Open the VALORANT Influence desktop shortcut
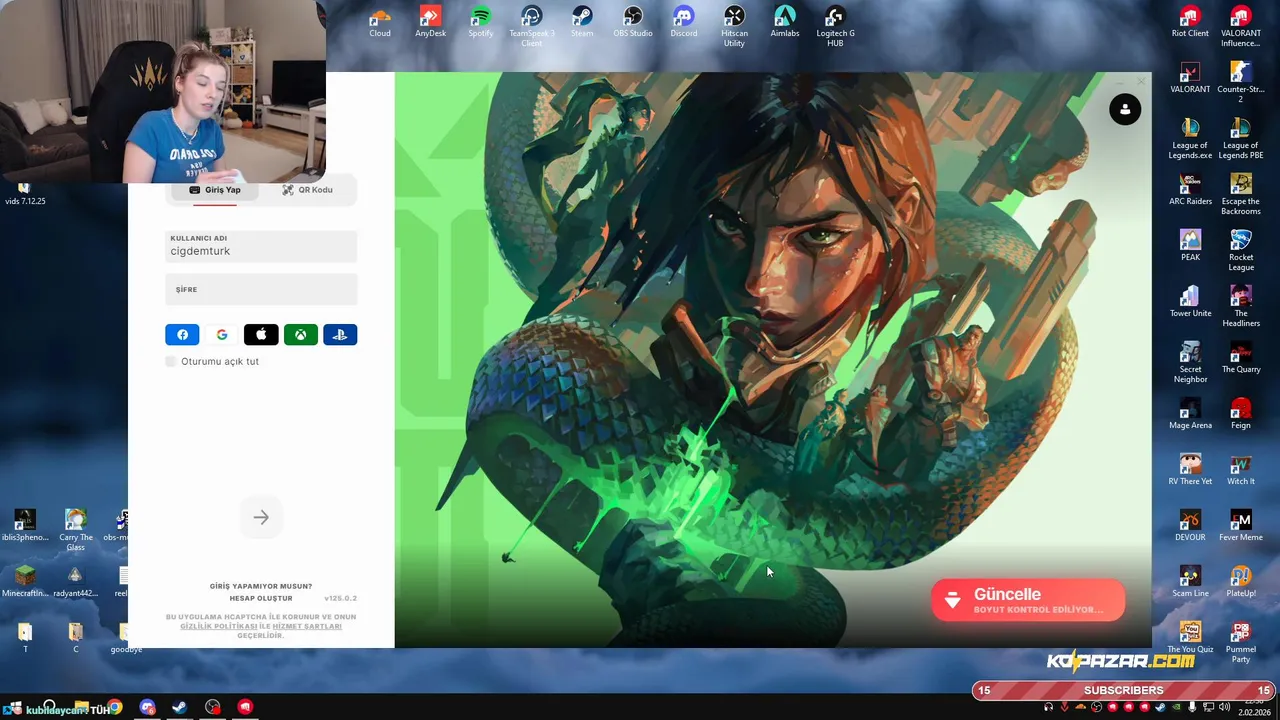Screen dimensions: 1280x720 point(1241,26)
